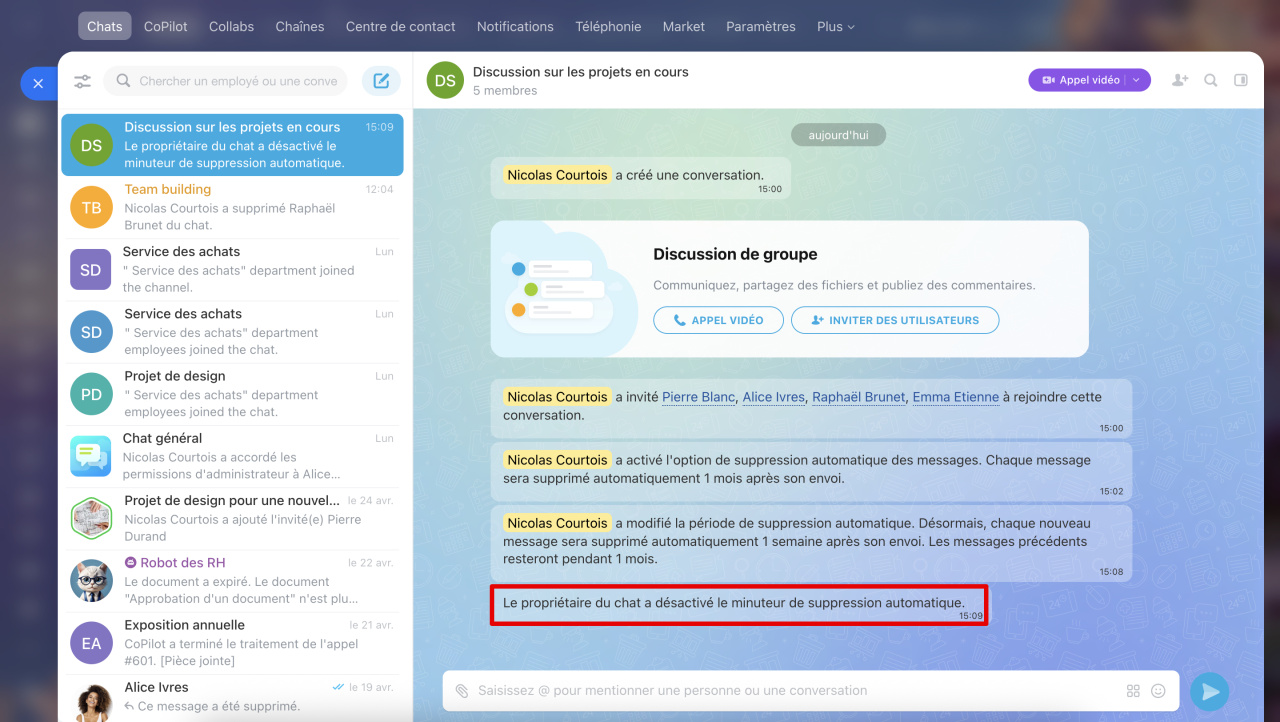Click in the message input field
This screenshot has height=722, width=1280.
tap(795, 691)
